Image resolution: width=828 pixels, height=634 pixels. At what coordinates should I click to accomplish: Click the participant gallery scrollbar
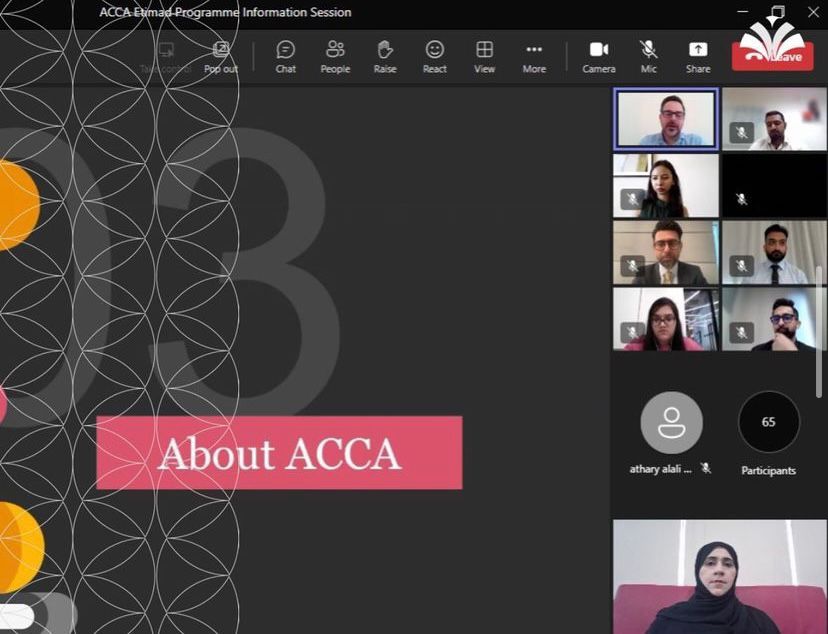[820, 332]
